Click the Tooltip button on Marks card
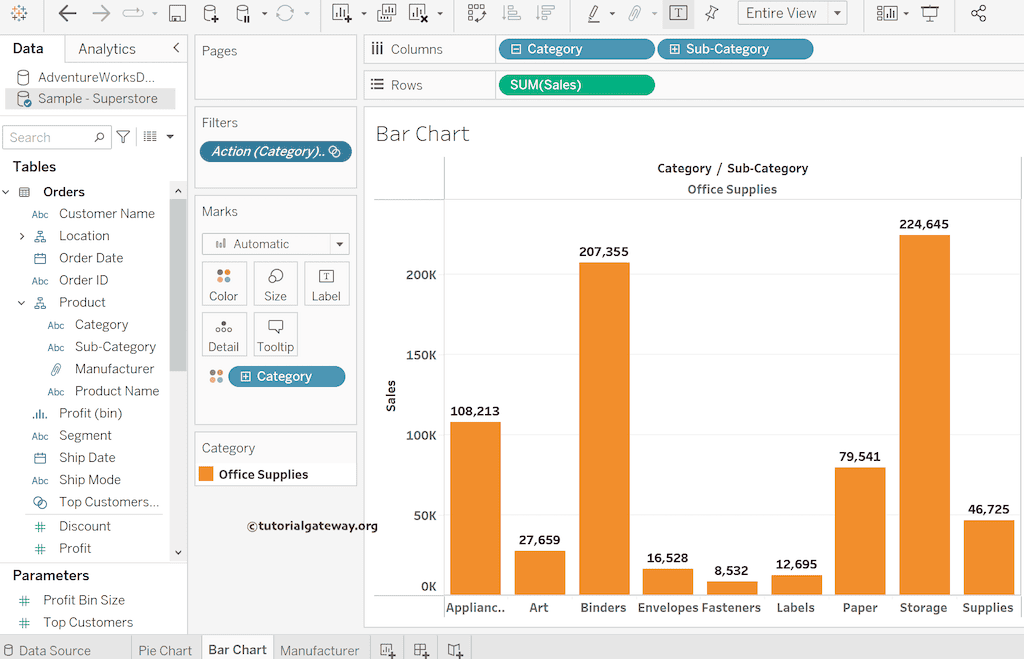The image size is (1024, 659). 275,334
